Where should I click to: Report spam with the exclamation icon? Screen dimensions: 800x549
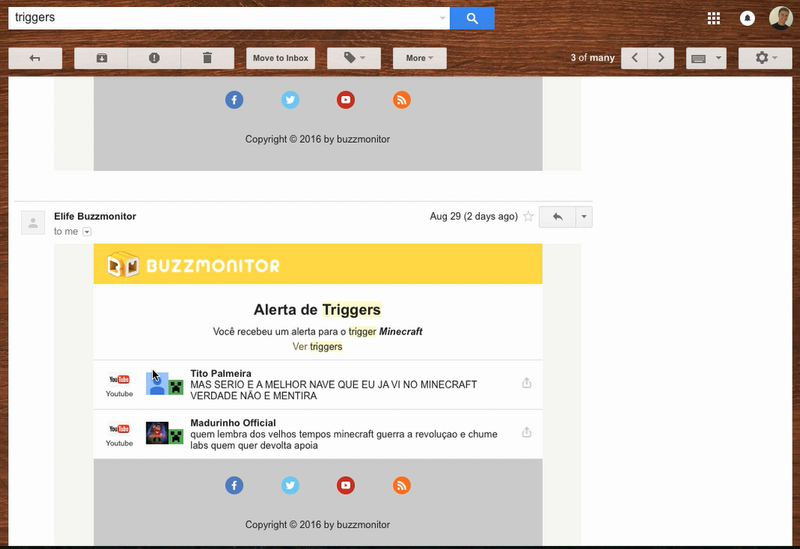tap(154, 58)
